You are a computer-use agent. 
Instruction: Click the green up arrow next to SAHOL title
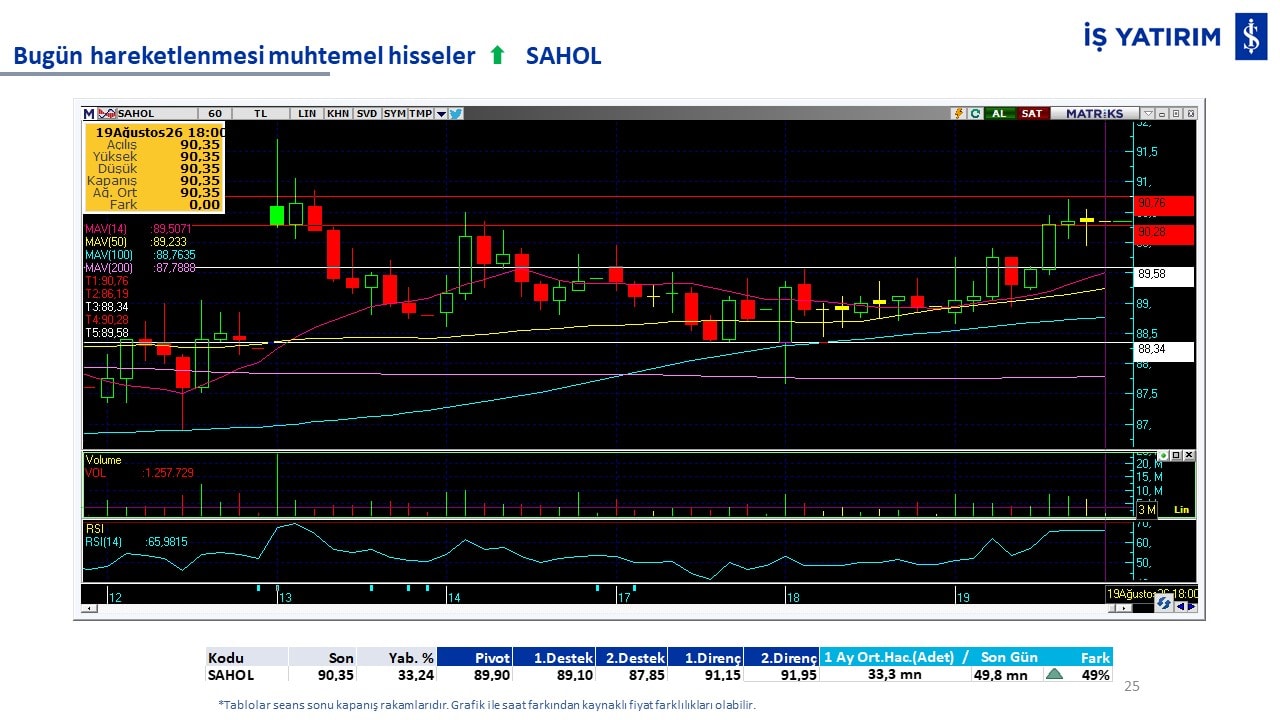pos(497,56)
